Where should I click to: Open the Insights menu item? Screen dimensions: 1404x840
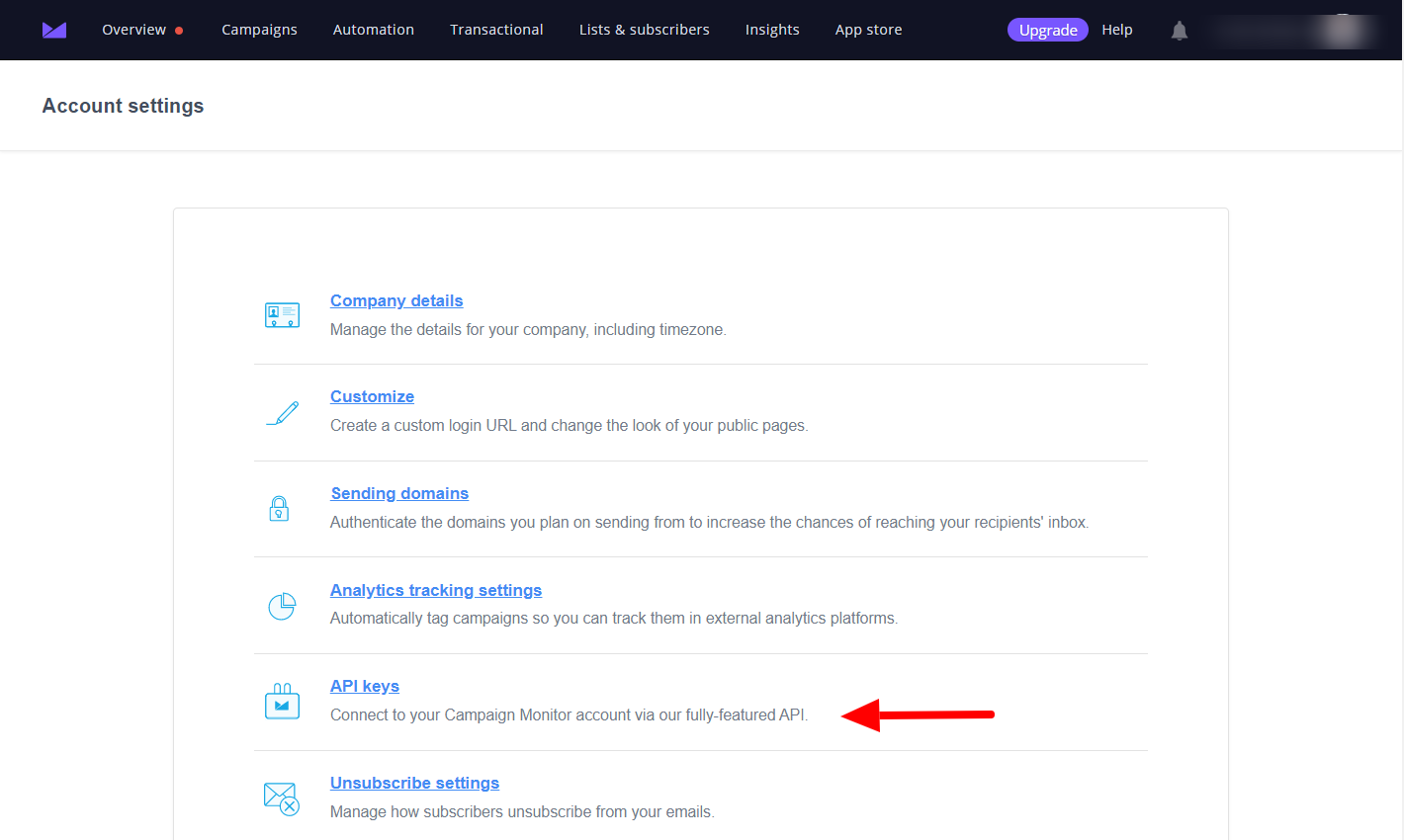pos(772,30)
